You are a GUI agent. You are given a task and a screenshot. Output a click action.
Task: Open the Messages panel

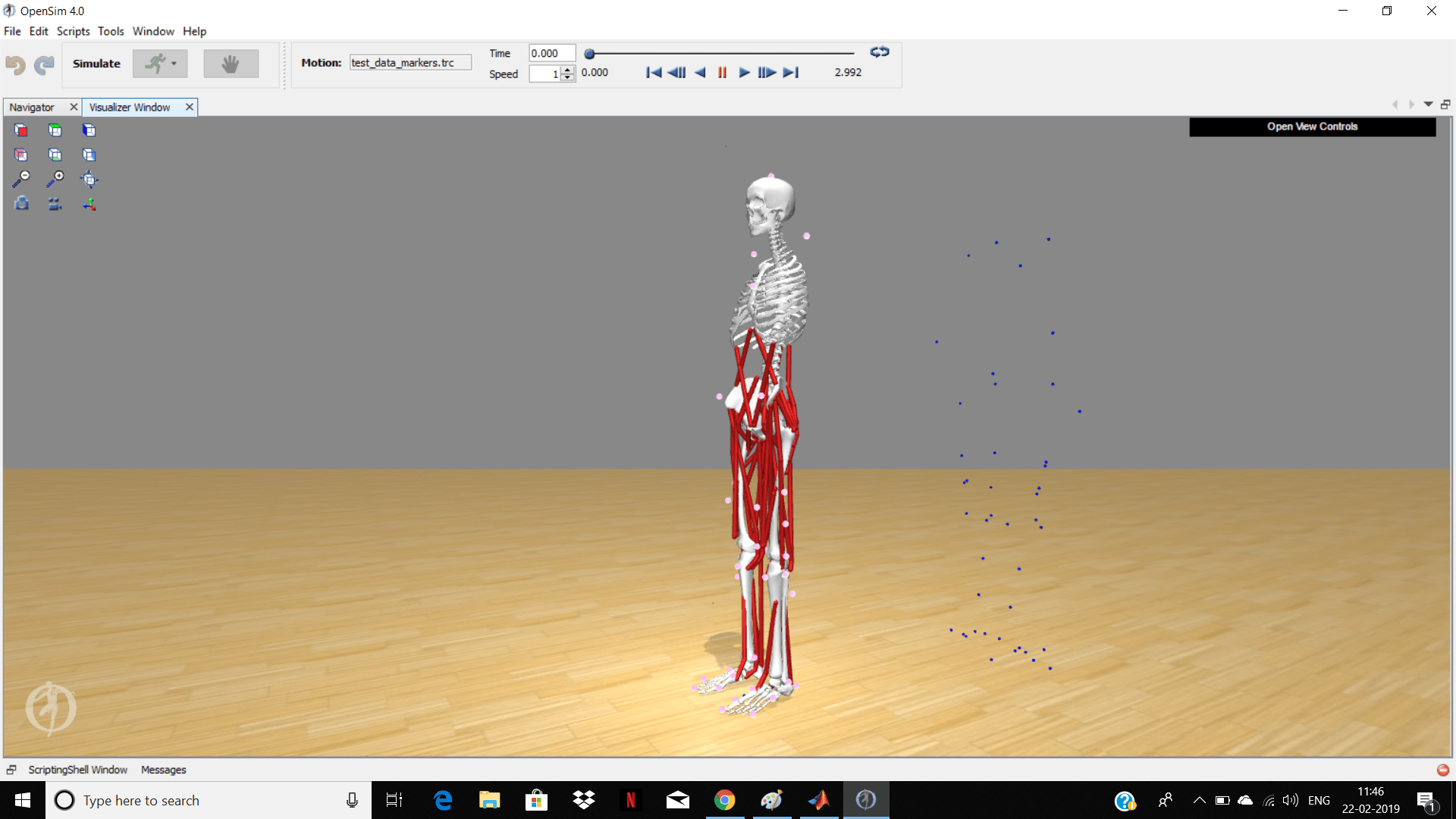[163, 770]
